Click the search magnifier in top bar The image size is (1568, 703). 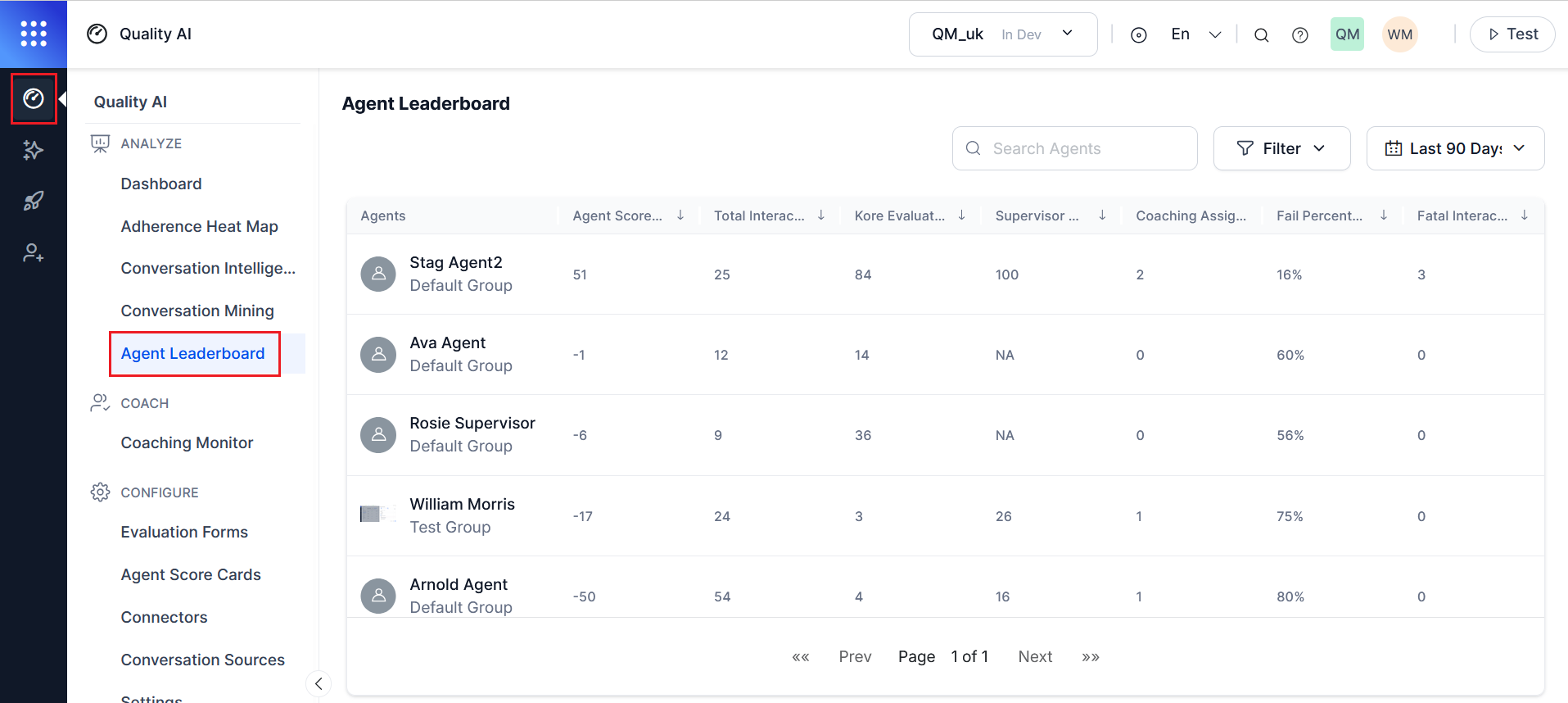pyautogui.click(x=1261, y=35)
